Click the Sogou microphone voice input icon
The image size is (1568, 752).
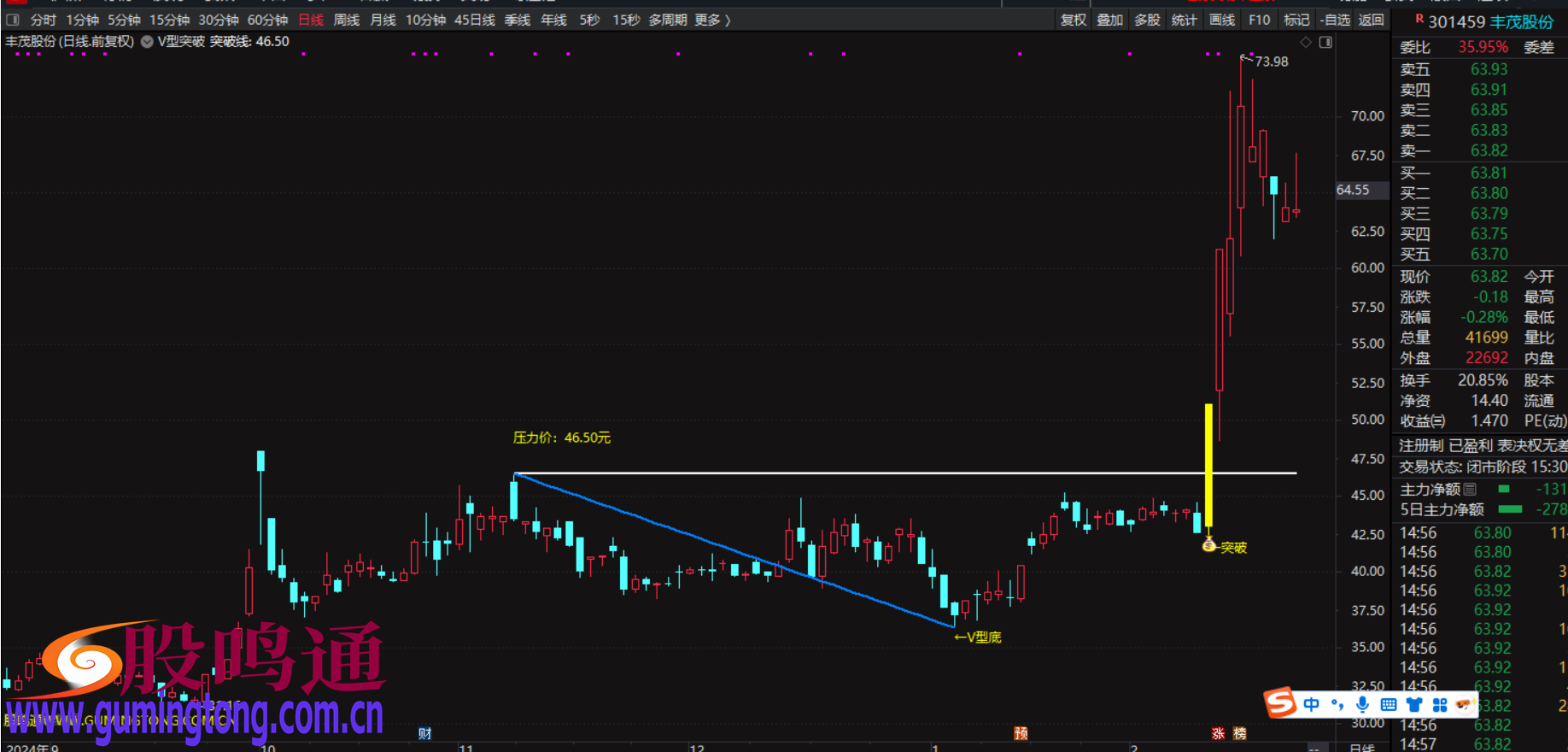pyautogui.click(x=1362, y=704)
